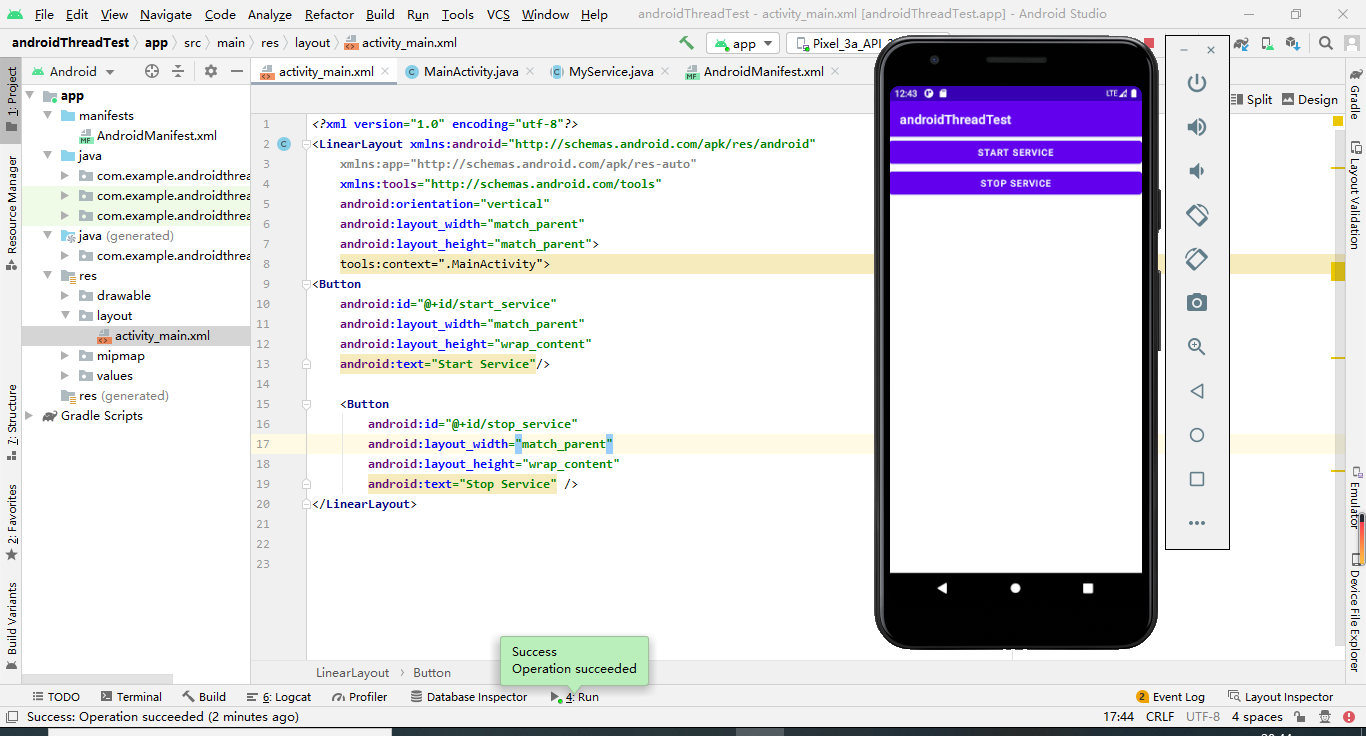The height and width of the screenshot is (736, 1366).
Task: Click emulator toolbar Overview square
Action: (x=1197, y=479)
